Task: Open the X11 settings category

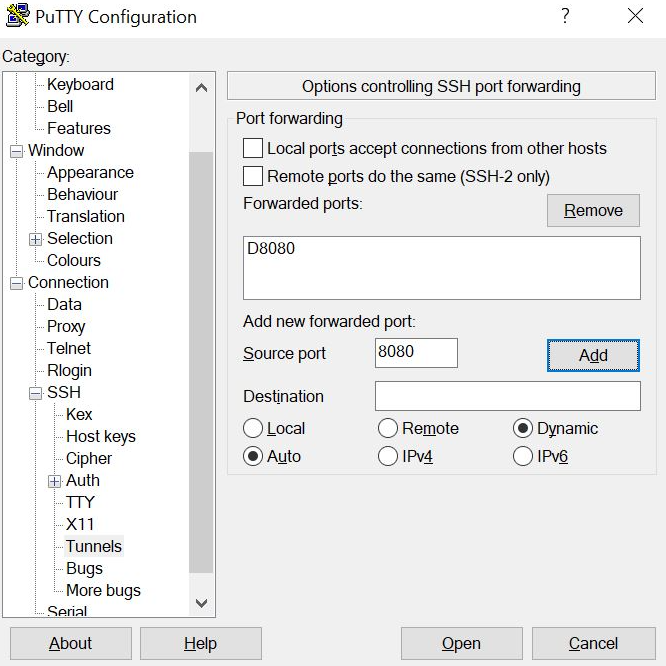Action: 80,524
